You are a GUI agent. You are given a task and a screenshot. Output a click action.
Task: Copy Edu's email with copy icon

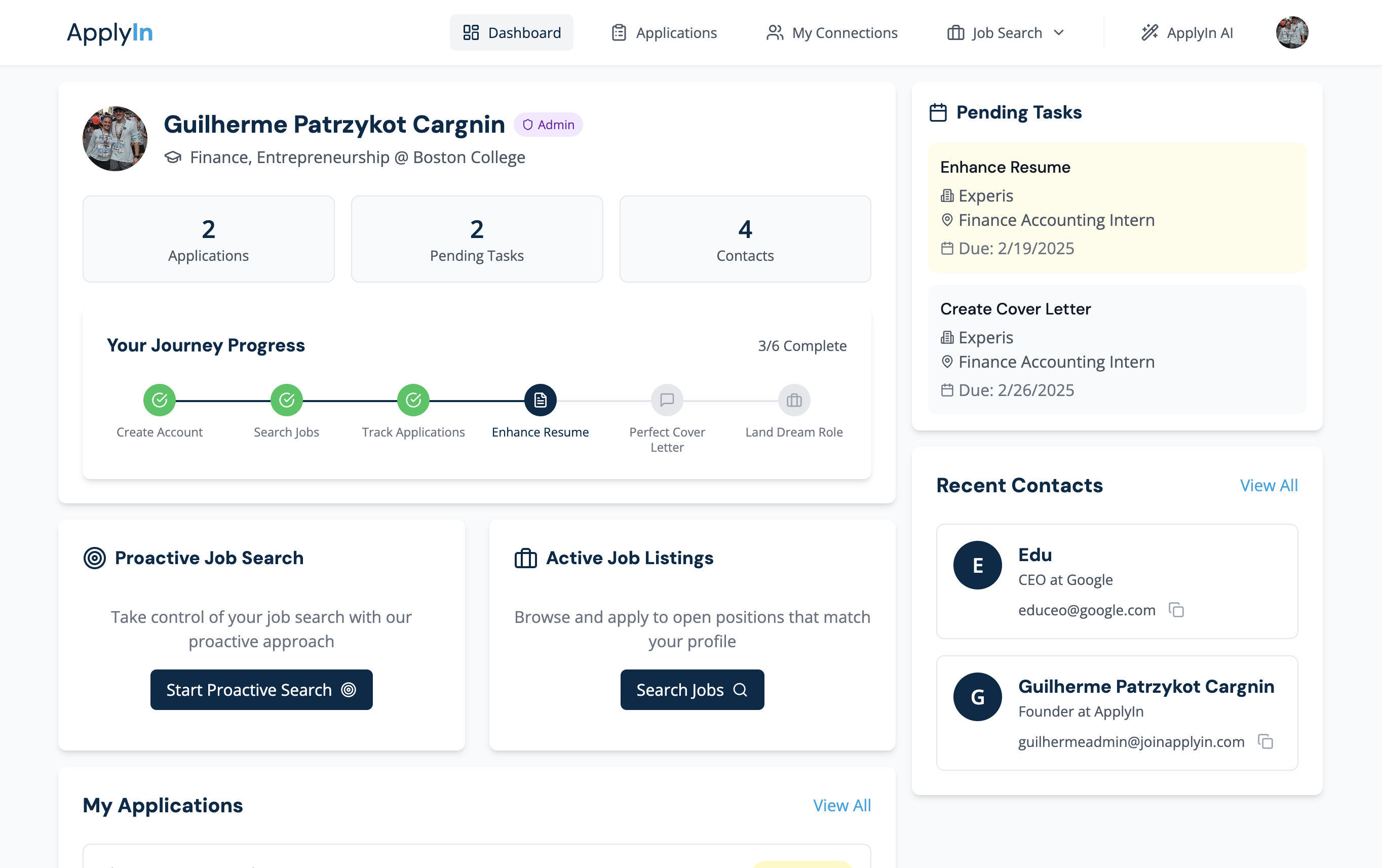(x=1176, y=610)
